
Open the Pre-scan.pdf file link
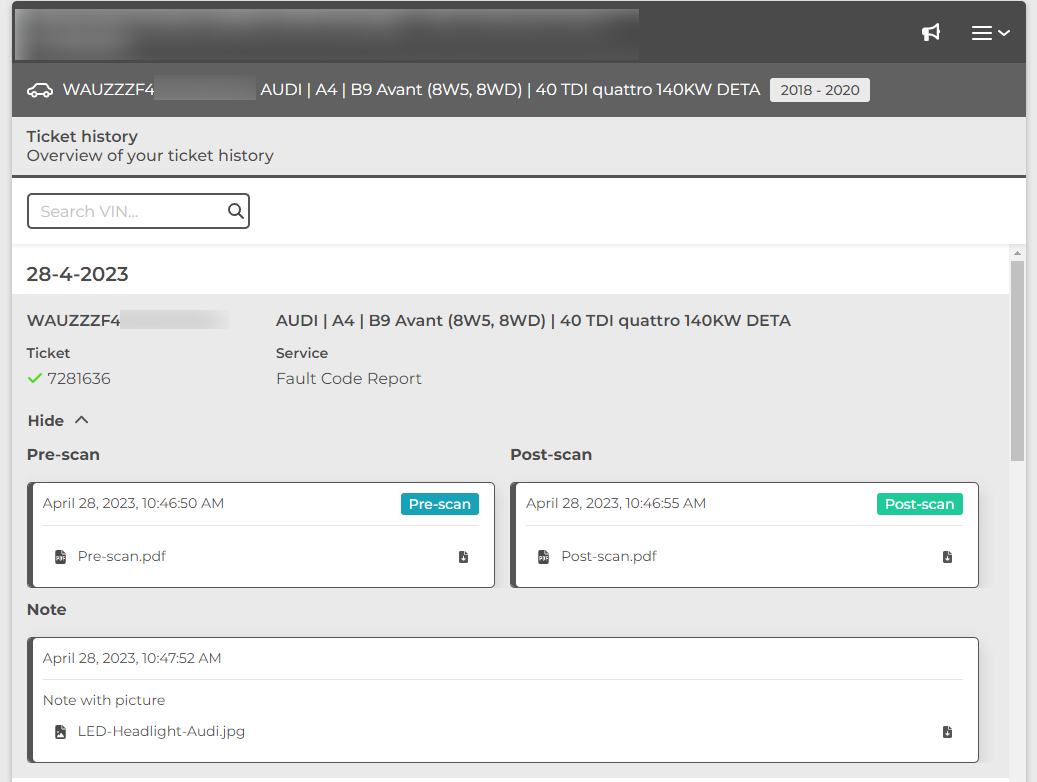(120, 556)
